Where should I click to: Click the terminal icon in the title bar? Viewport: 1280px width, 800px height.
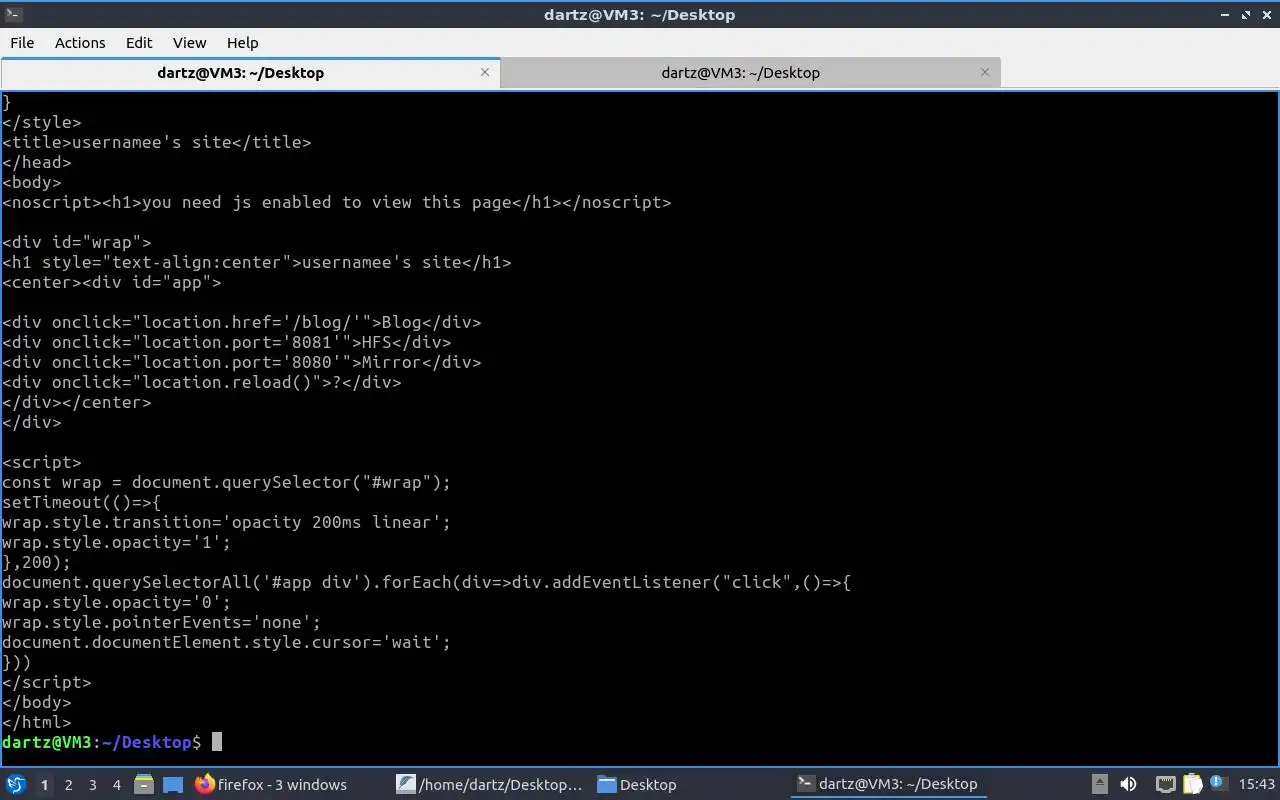pos(13,14)
